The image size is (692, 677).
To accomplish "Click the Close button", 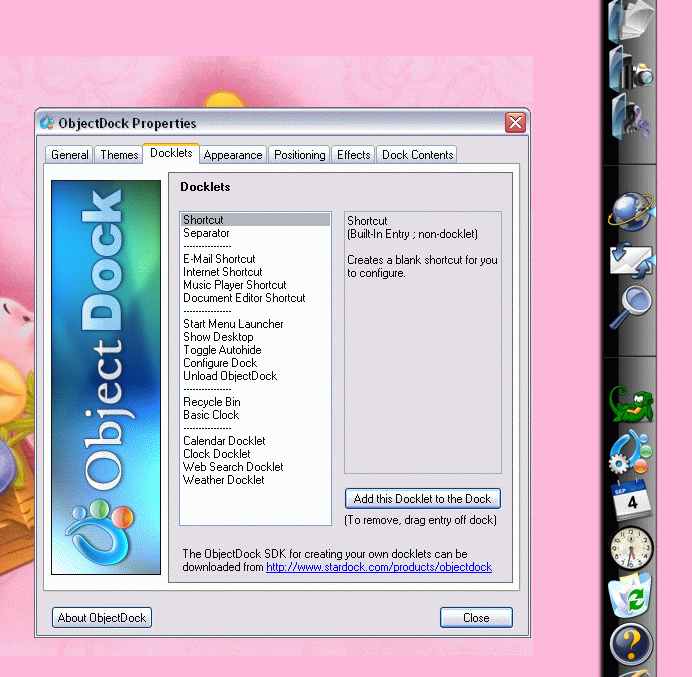I will [476, 617].
